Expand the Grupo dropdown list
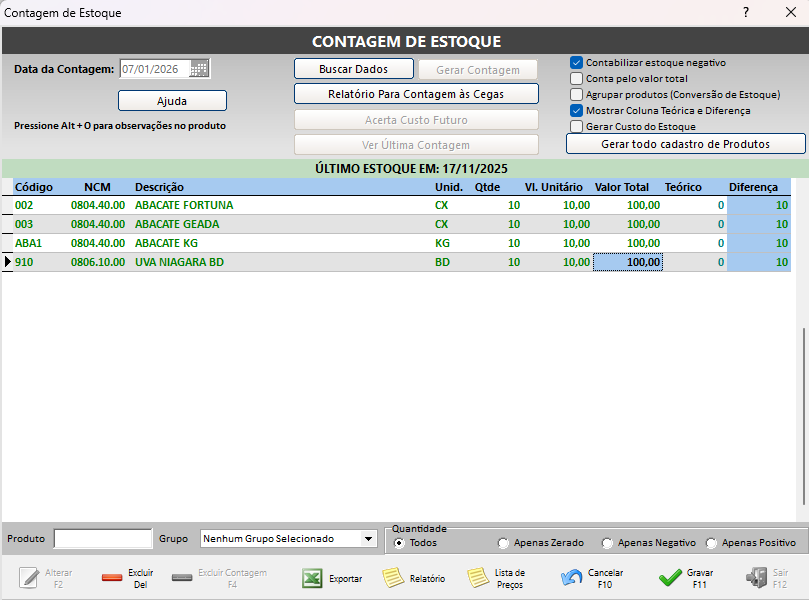Image resolution: width=809 pixels, height=600 pixels. 369,539
